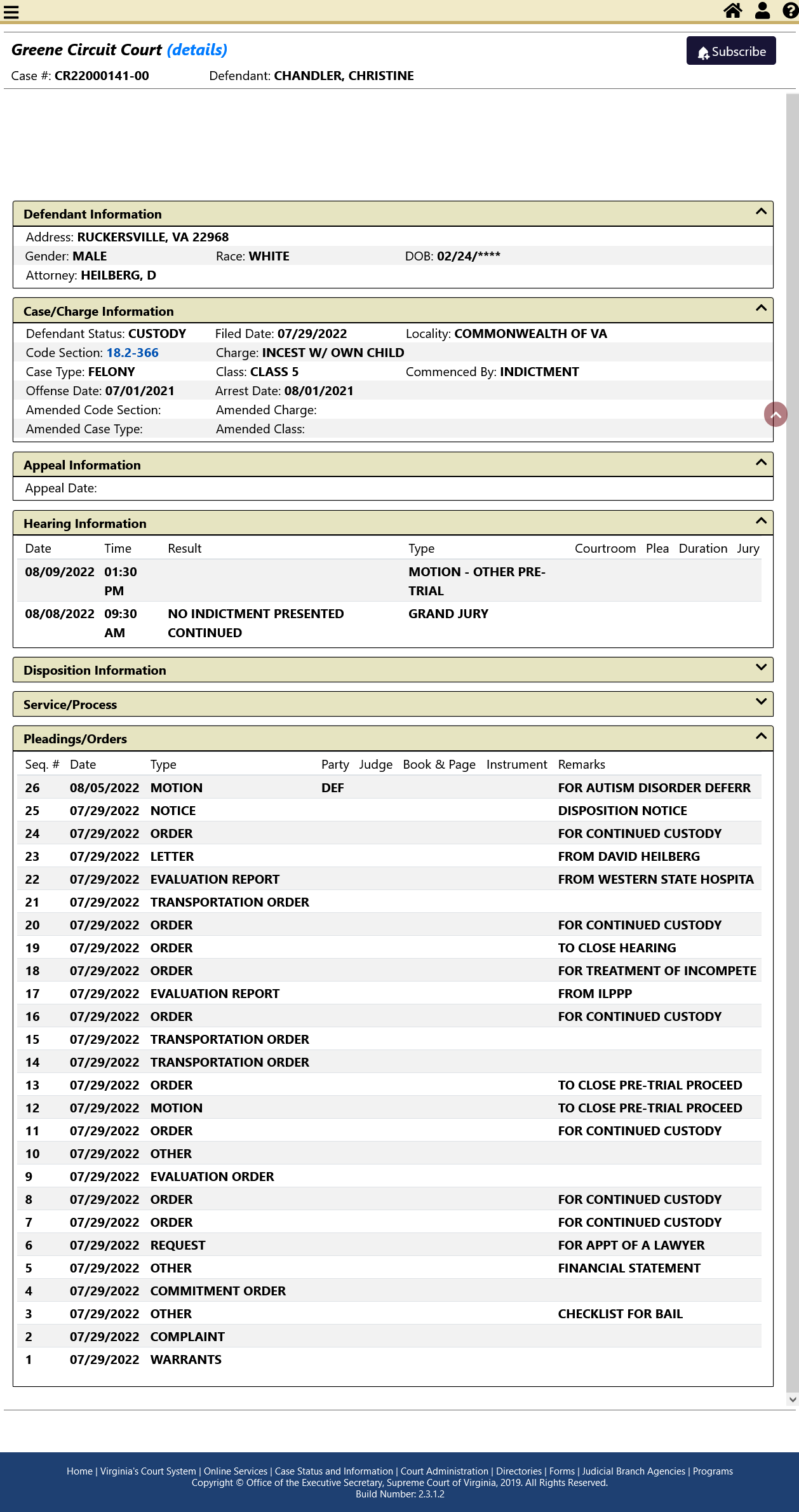
Task: Open Case Status and Information footer link
Action: tap(334, 1471)
